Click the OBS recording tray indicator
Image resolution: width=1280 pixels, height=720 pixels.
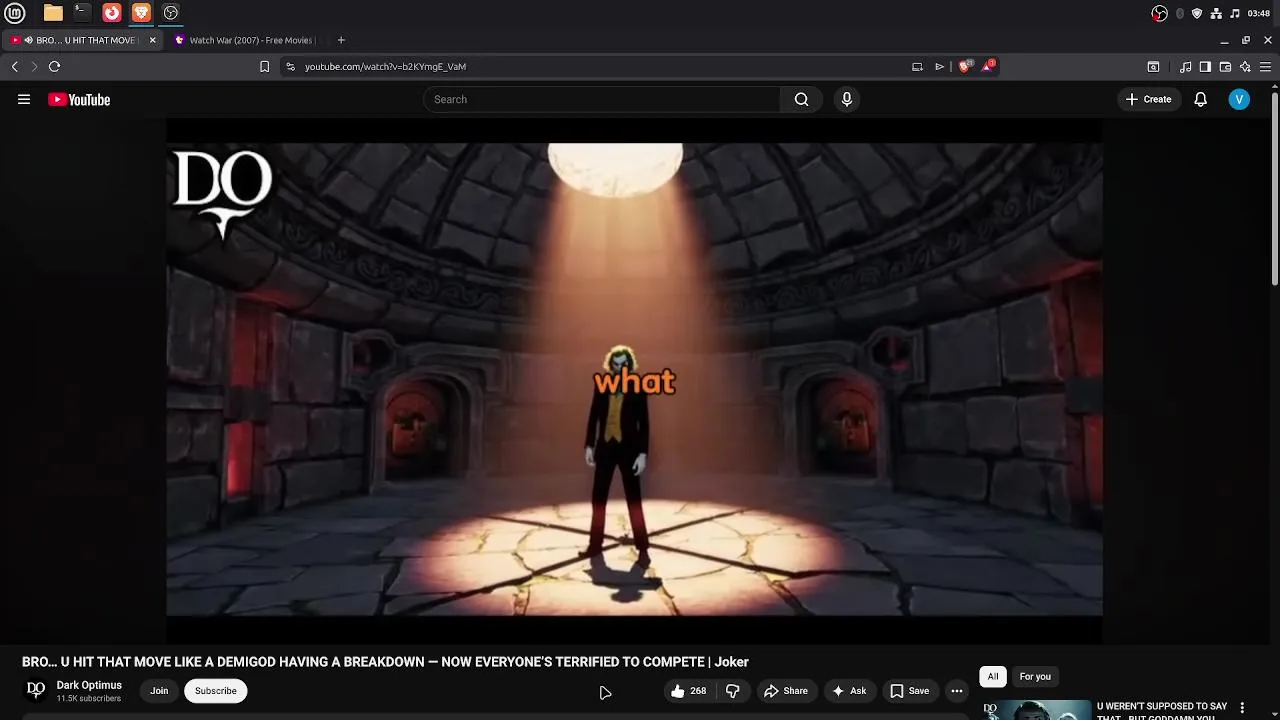click(x=1159, y=13)
